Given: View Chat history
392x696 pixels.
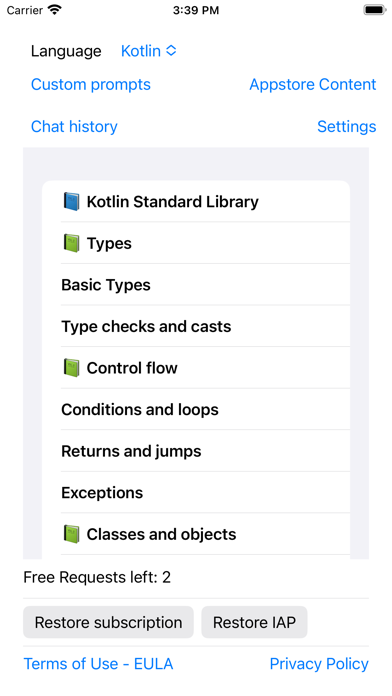Looking at the screenshot, I should click(74, 127).
